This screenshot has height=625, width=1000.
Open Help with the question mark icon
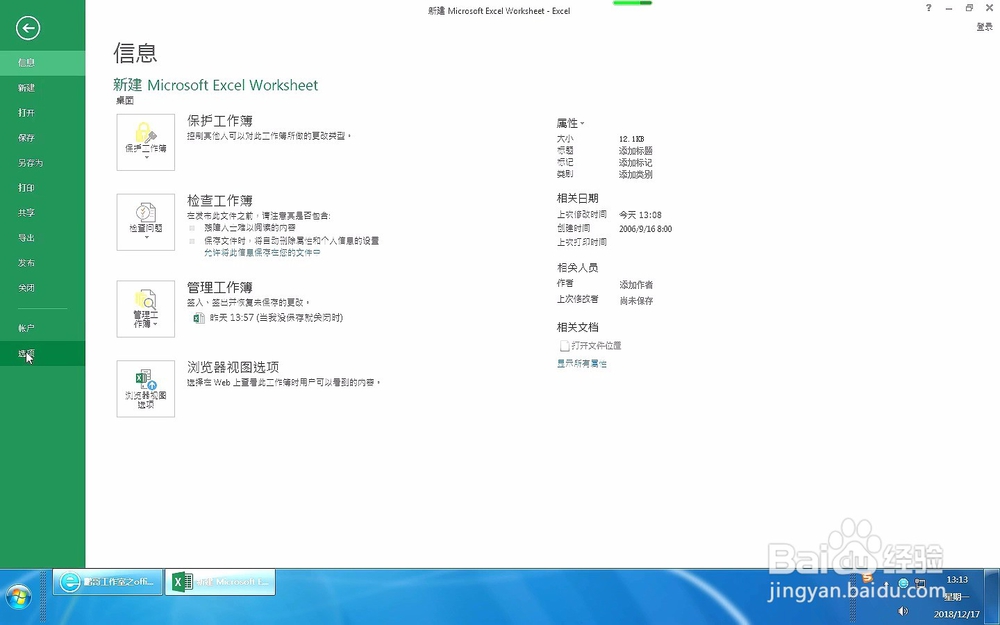click(x=929, y=8)
